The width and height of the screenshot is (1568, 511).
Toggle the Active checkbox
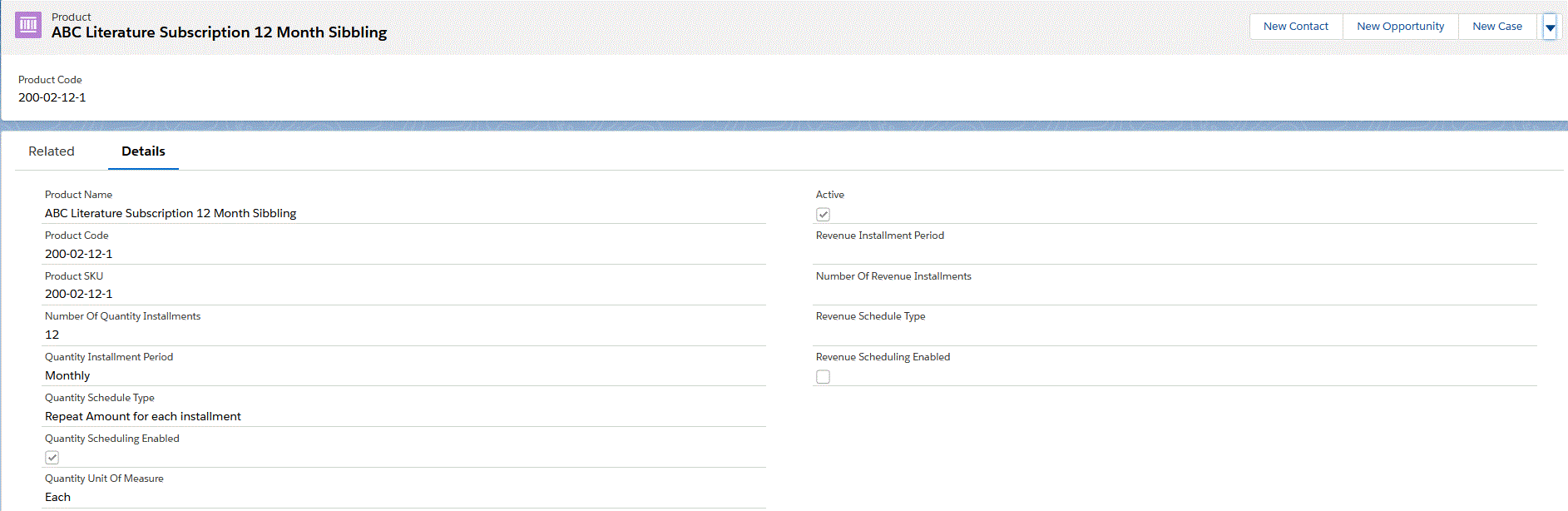823,215
